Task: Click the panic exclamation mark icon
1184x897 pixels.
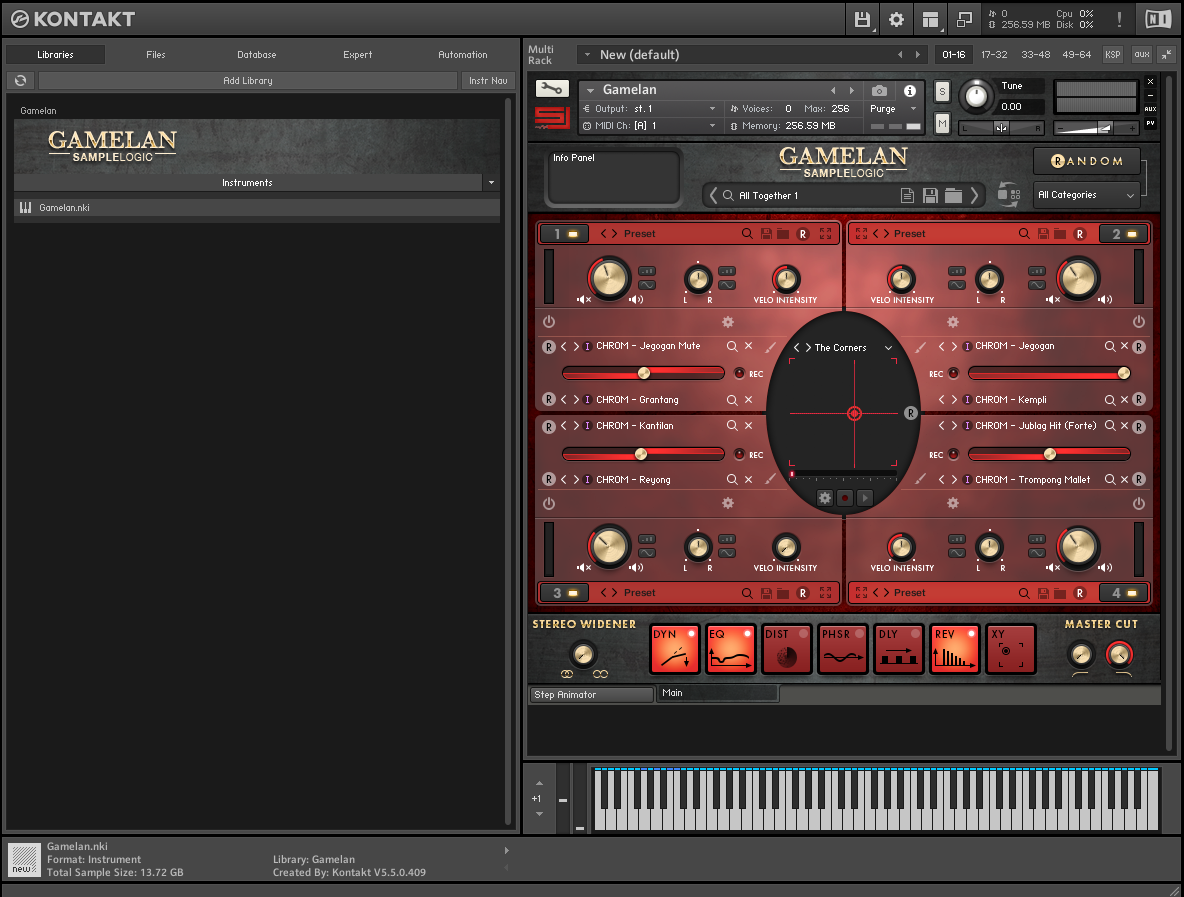Action: [1119, 20]
